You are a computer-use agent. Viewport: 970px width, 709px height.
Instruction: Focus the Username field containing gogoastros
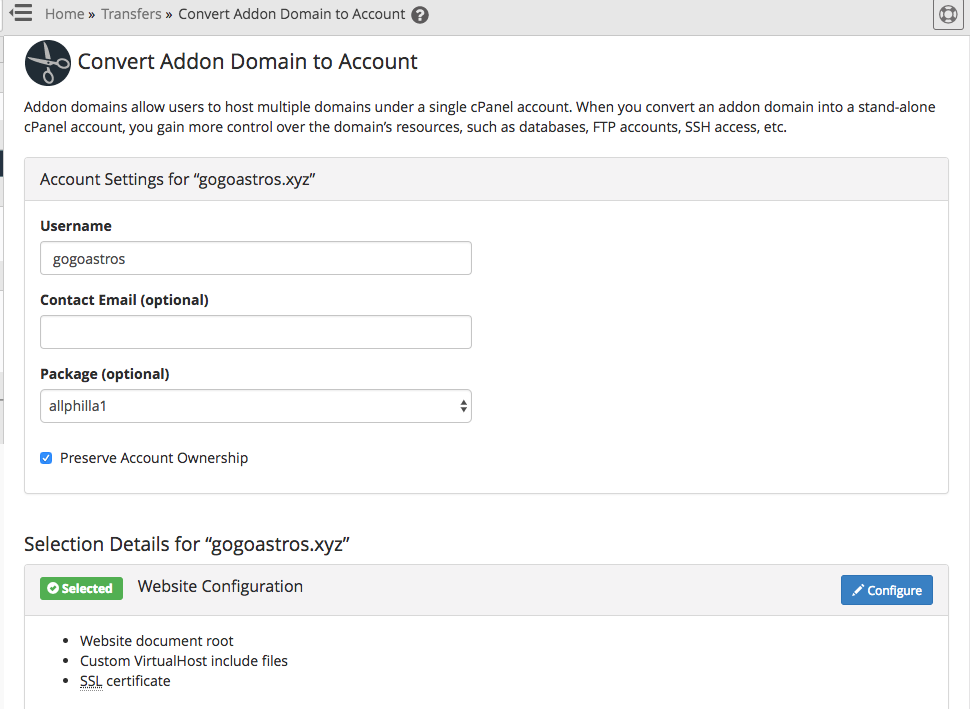[256, 258]
